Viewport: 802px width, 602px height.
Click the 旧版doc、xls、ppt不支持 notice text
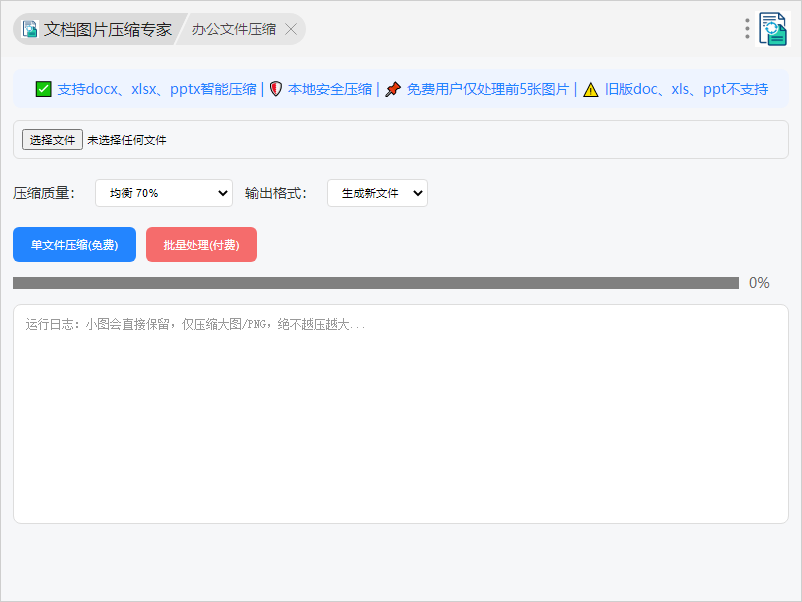[686, 89]
